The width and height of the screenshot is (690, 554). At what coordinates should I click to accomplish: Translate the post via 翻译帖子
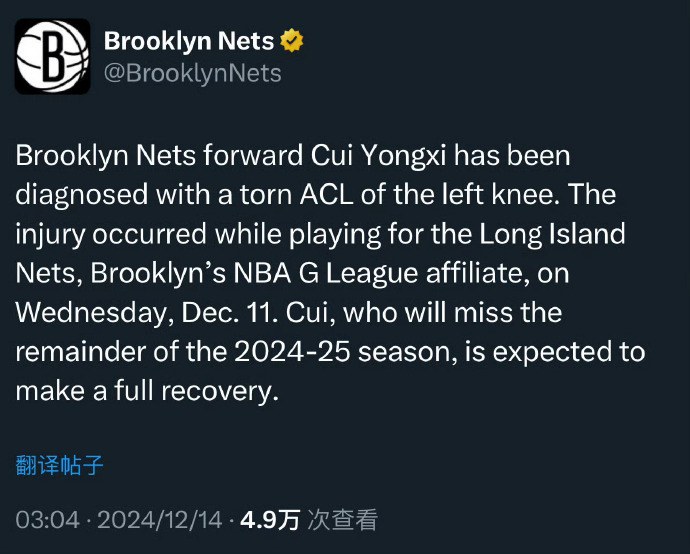(59, 465)
